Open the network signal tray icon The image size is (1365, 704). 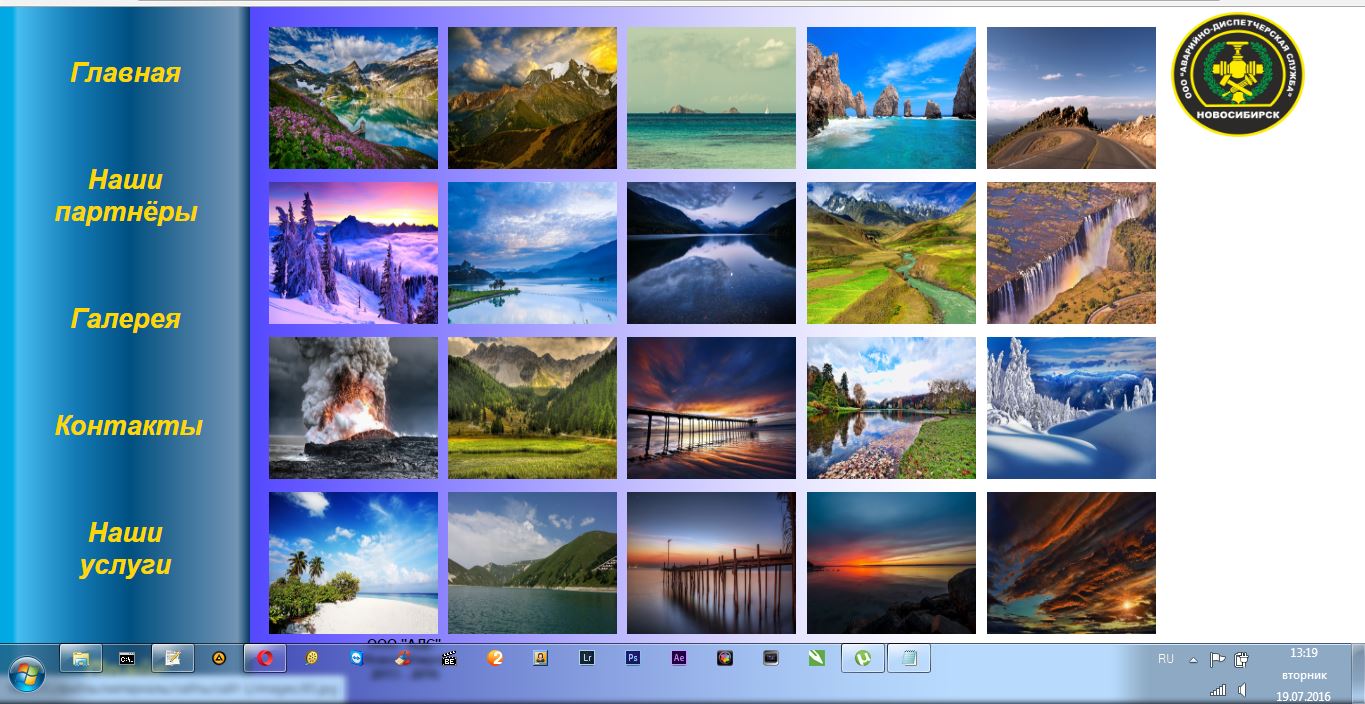click(1218, 689)
